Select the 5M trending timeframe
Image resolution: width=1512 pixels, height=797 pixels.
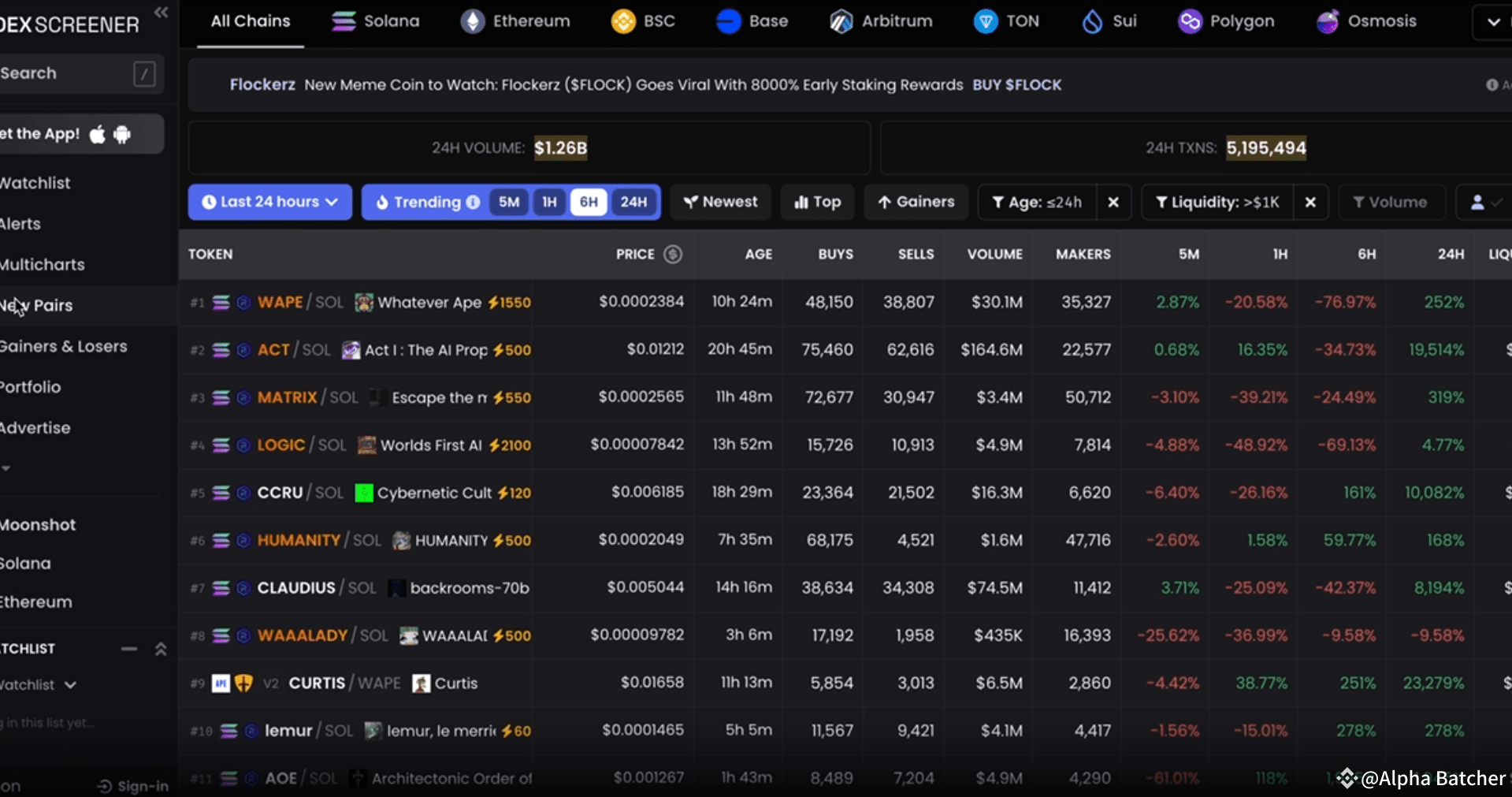coord(509,203)
